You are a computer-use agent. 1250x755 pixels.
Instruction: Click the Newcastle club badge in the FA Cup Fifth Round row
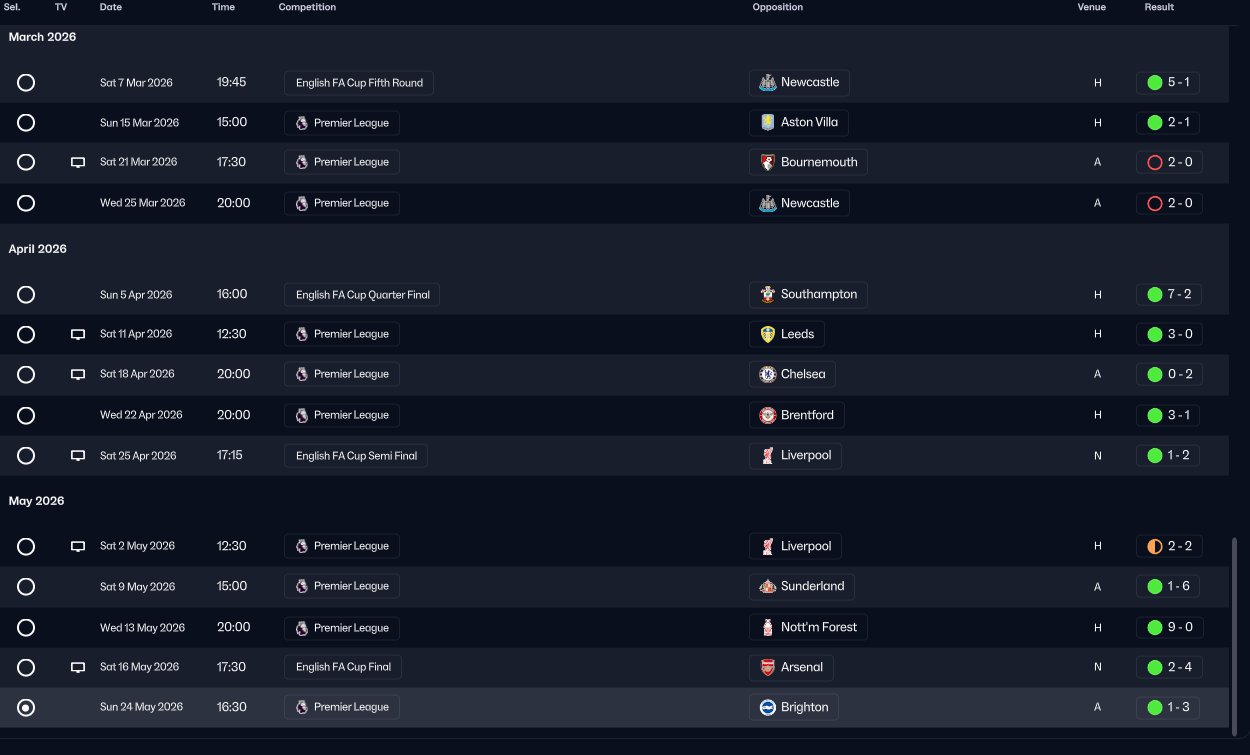767,83
